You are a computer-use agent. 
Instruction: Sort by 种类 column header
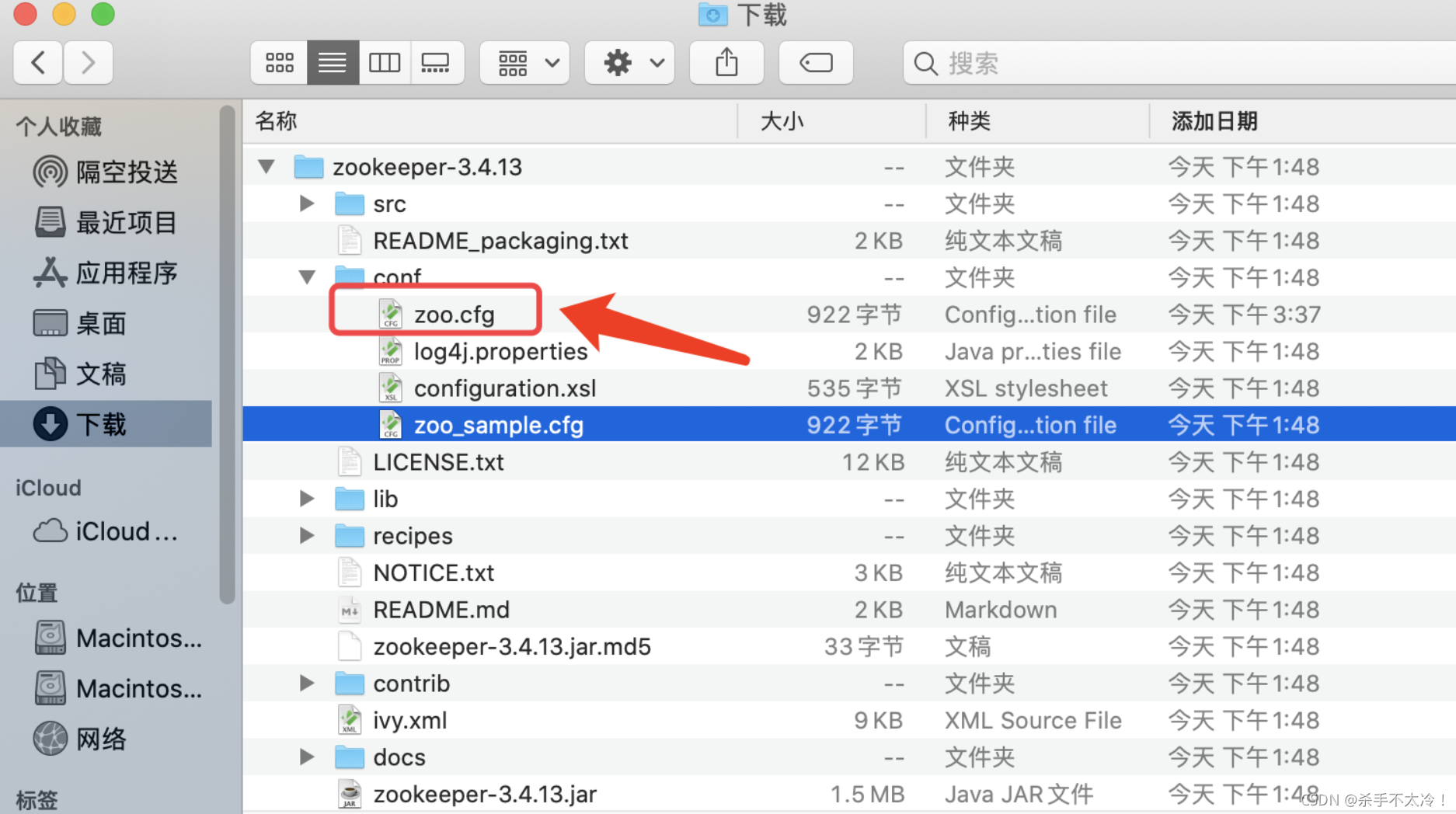click(1037, 121)
